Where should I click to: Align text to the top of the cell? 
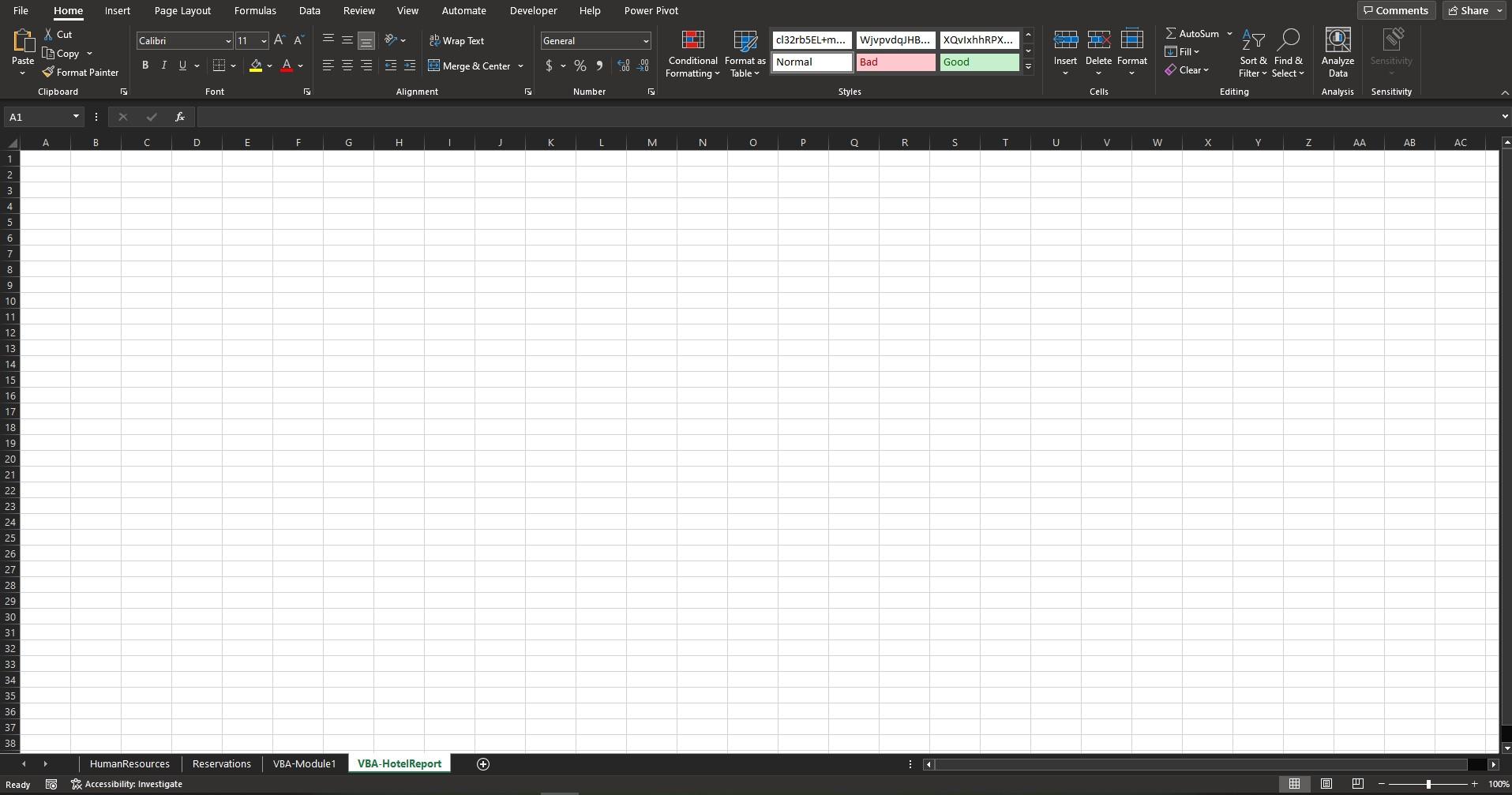click(328, 40)
